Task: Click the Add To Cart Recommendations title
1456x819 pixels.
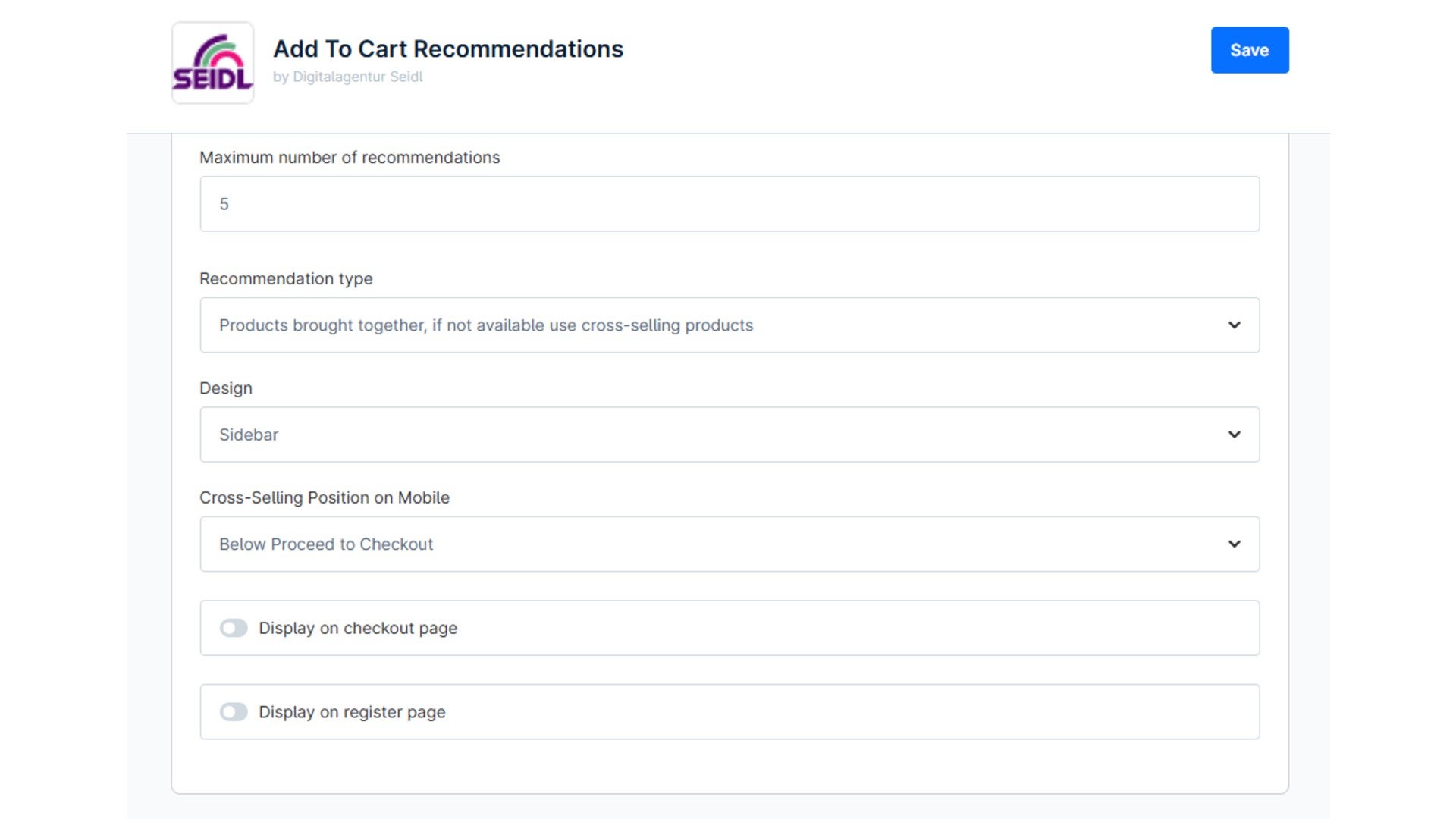Action: (x=448, y=49)
